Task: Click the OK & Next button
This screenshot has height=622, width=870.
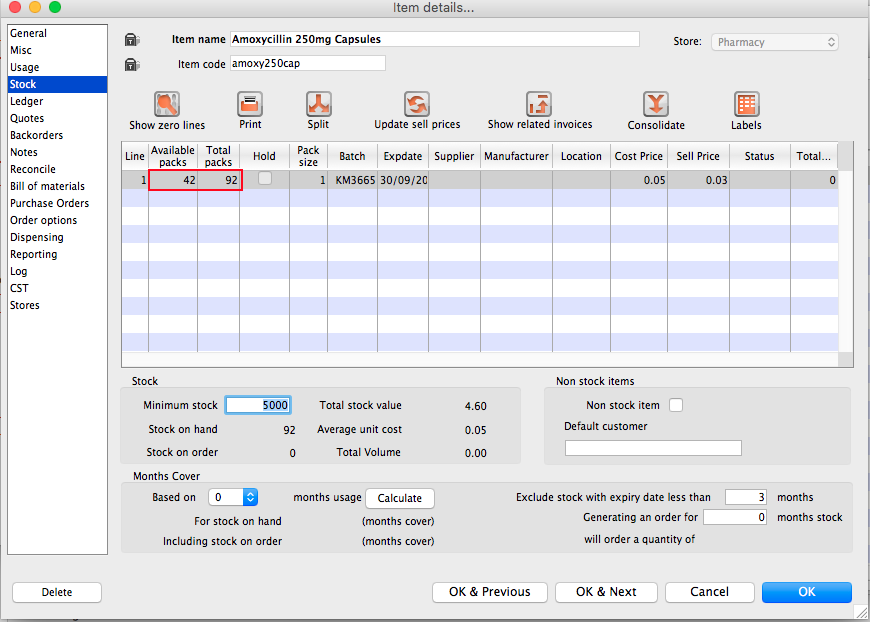Action: [x=606, y=592]
